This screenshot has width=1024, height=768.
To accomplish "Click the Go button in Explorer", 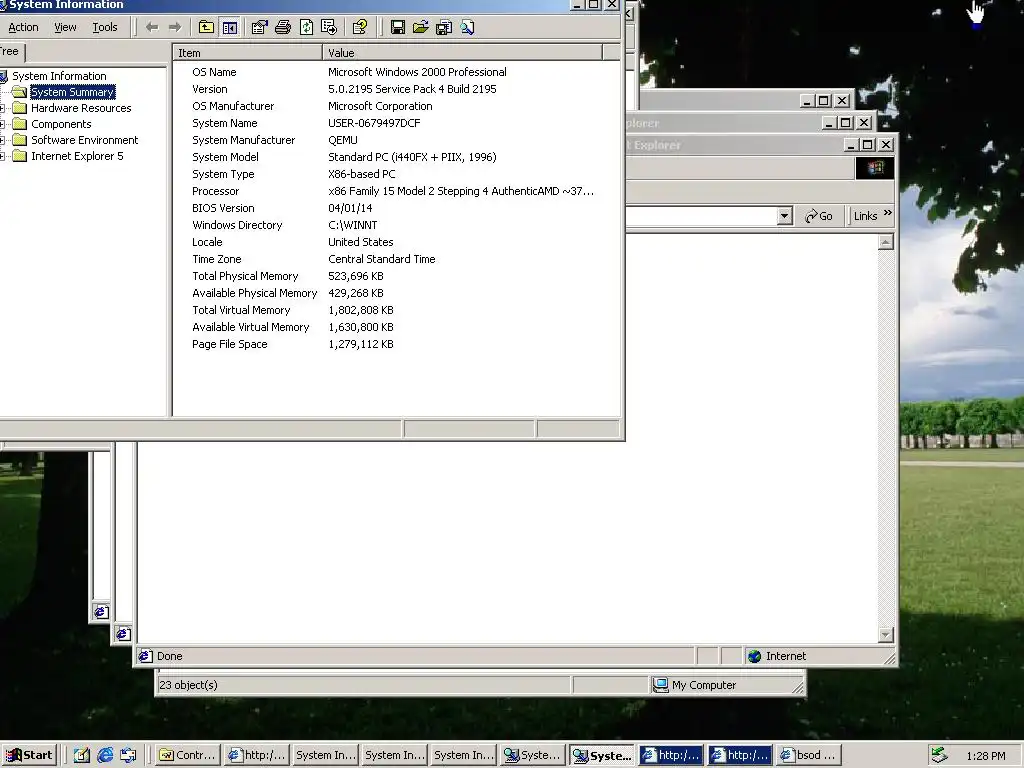I will coord(818,216).
